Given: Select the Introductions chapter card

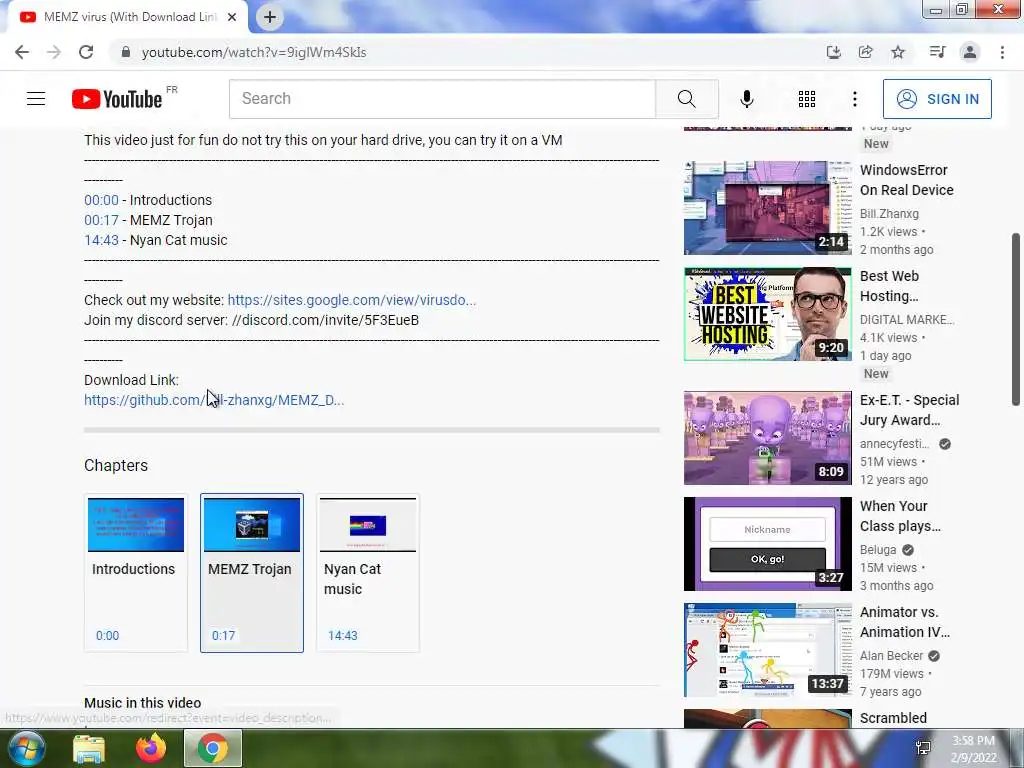Looking at the screenshot, I should click(x=136, y=573).
